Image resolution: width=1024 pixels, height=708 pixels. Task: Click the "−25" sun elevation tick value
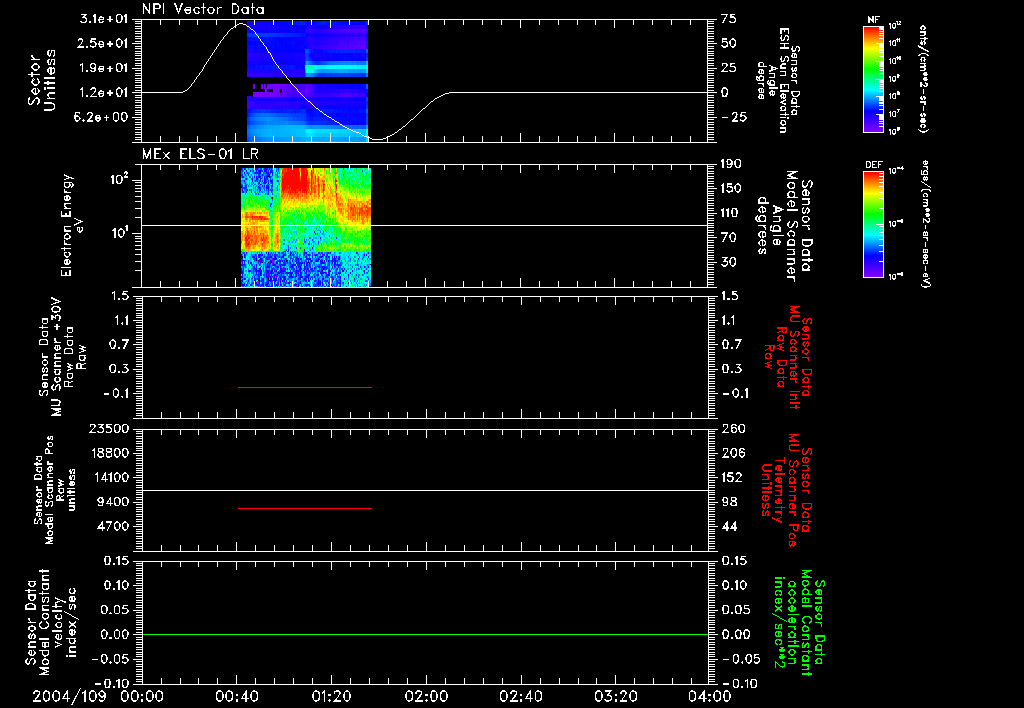coord(733,117)
